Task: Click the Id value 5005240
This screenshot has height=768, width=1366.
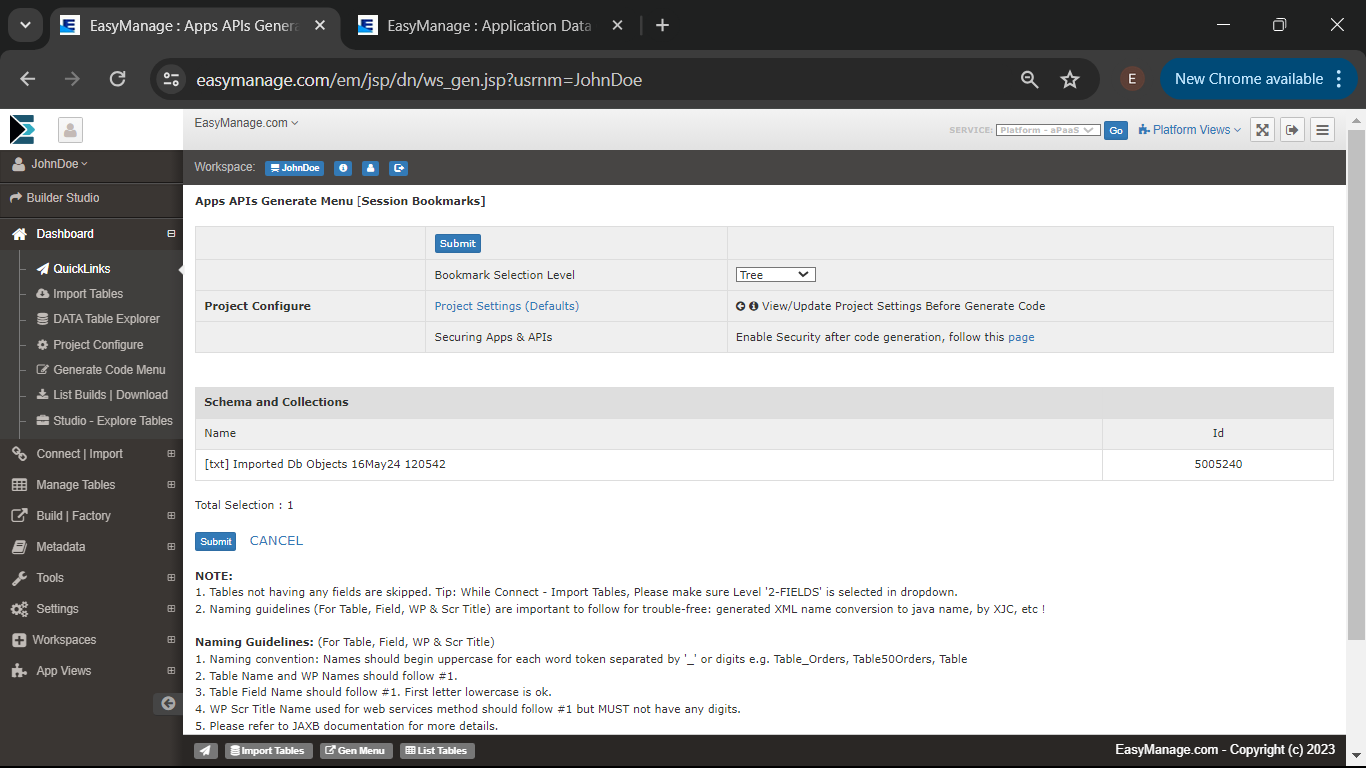Action: [1218, 465]
